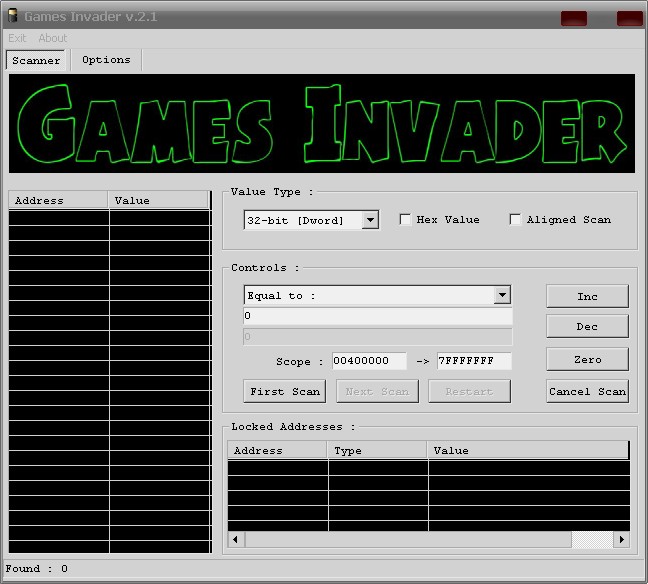Click the Scope start address field 00400000
Viewport: 648px width, 584px height.
click(x=369, y=361)
